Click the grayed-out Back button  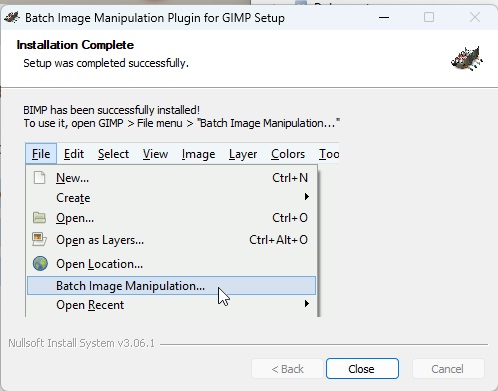tap(287, 369)
